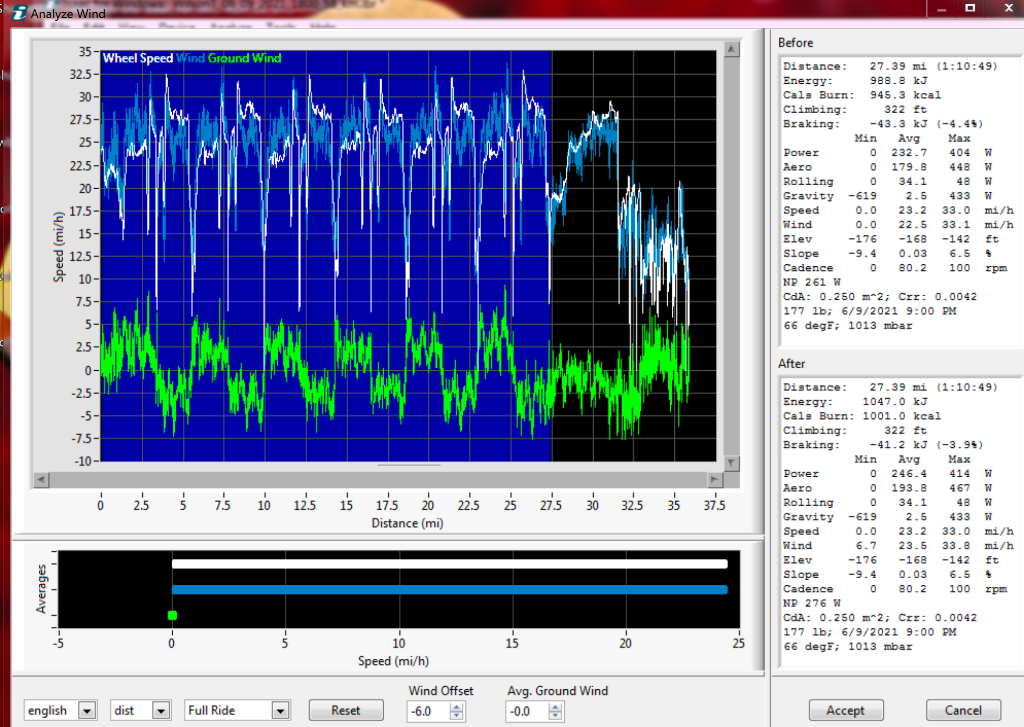Click the green ground wind average marker

(x=172, y=615)
